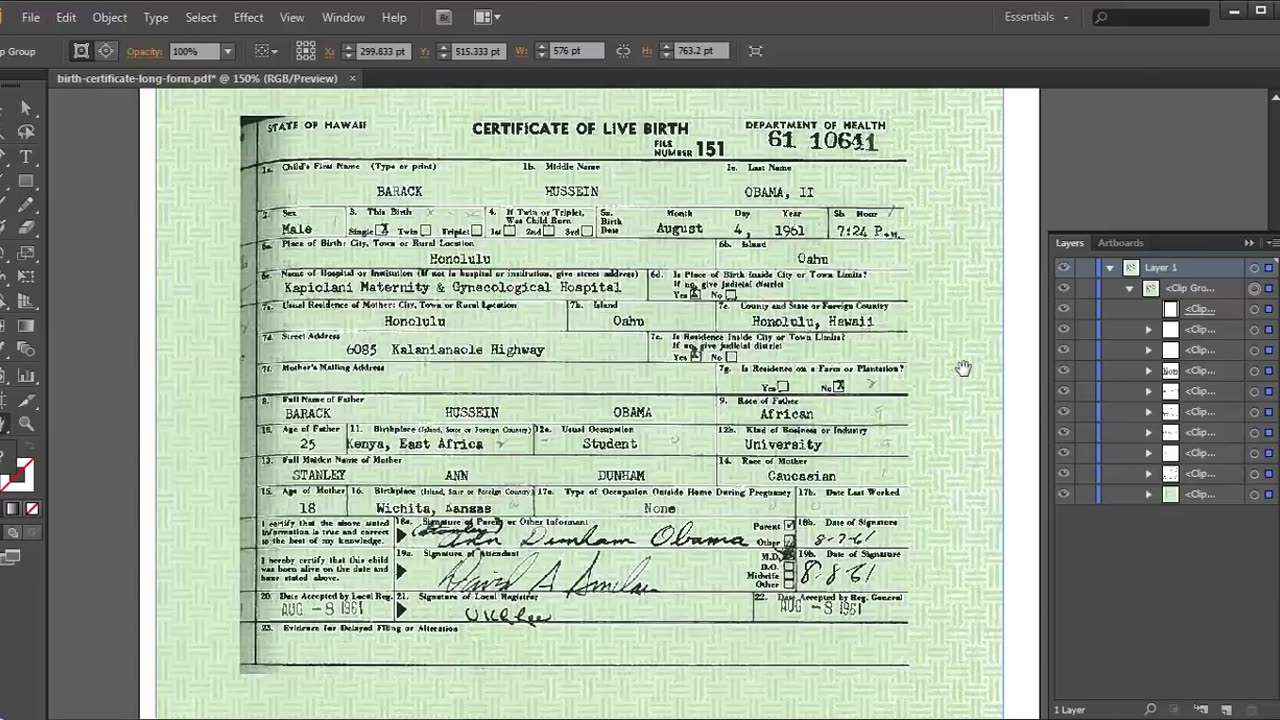The height and width of the screenshot is (720, 1280).
Task: Click the reference point grid icon
Action: pyautogui.click(x=306, y=51)
